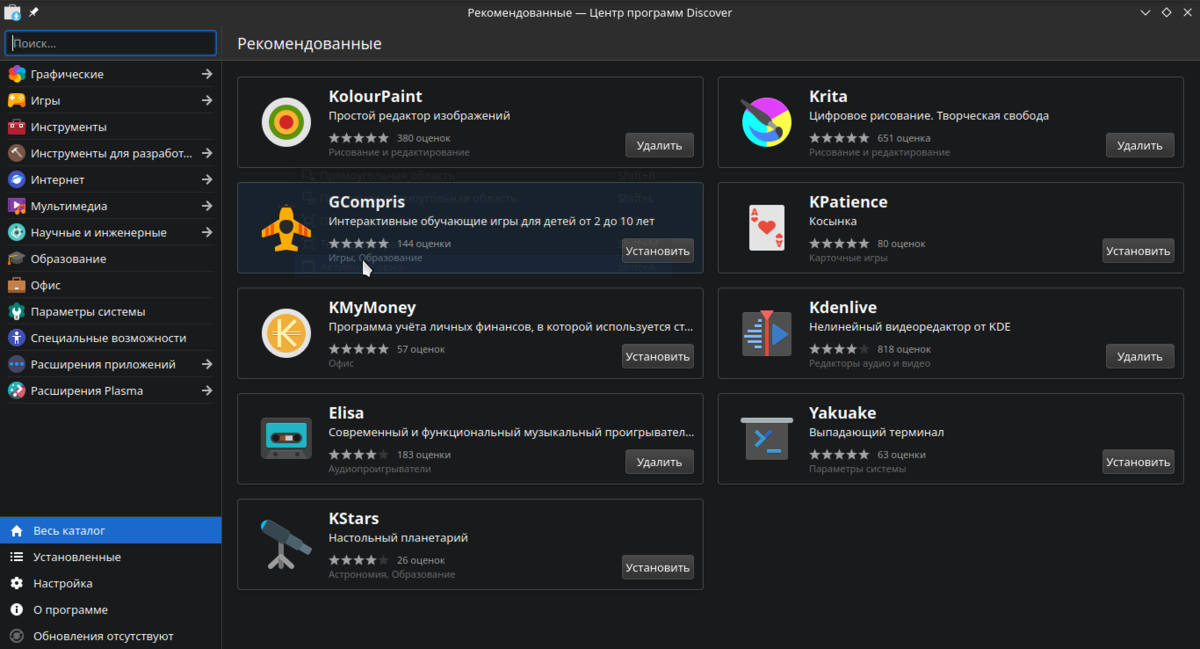
Task: Open О программе page
Action: pos(111,609)
